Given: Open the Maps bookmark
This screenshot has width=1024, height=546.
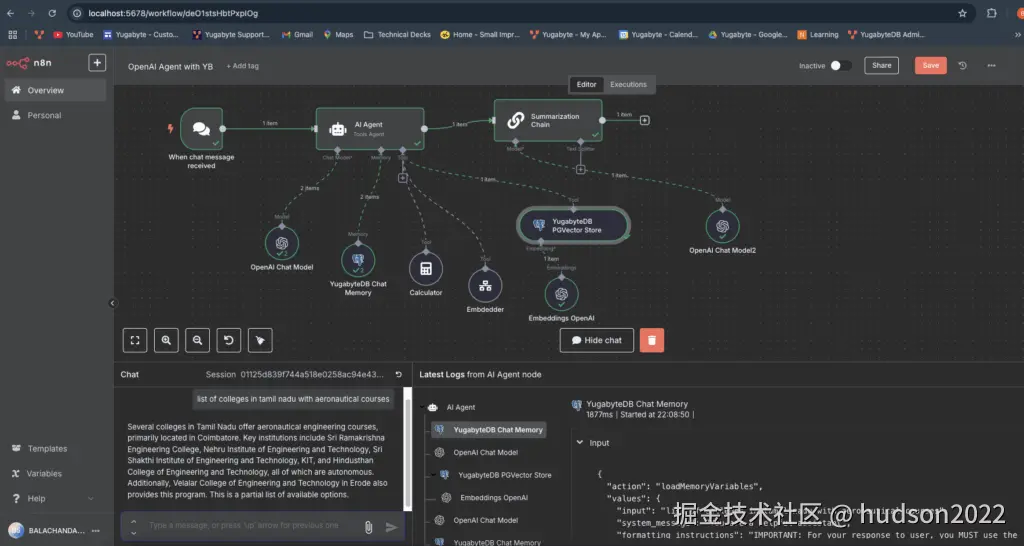Looking at the screenshot, I should tap(338, 35).
